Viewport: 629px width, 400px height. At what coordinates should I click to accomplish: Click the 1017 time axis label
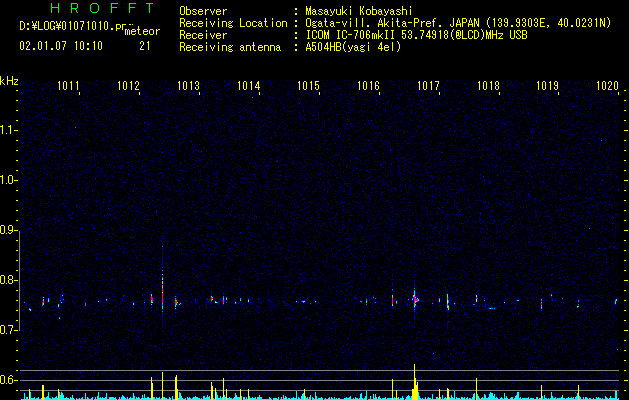click(428, 85)
